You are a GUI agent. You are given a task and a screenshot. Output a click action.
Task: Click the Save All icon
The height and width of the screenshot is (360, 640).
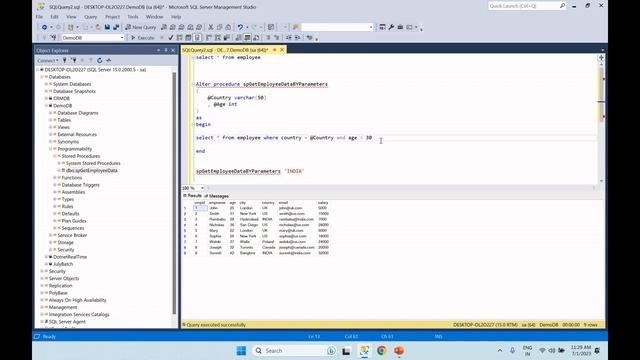[116, 27]
